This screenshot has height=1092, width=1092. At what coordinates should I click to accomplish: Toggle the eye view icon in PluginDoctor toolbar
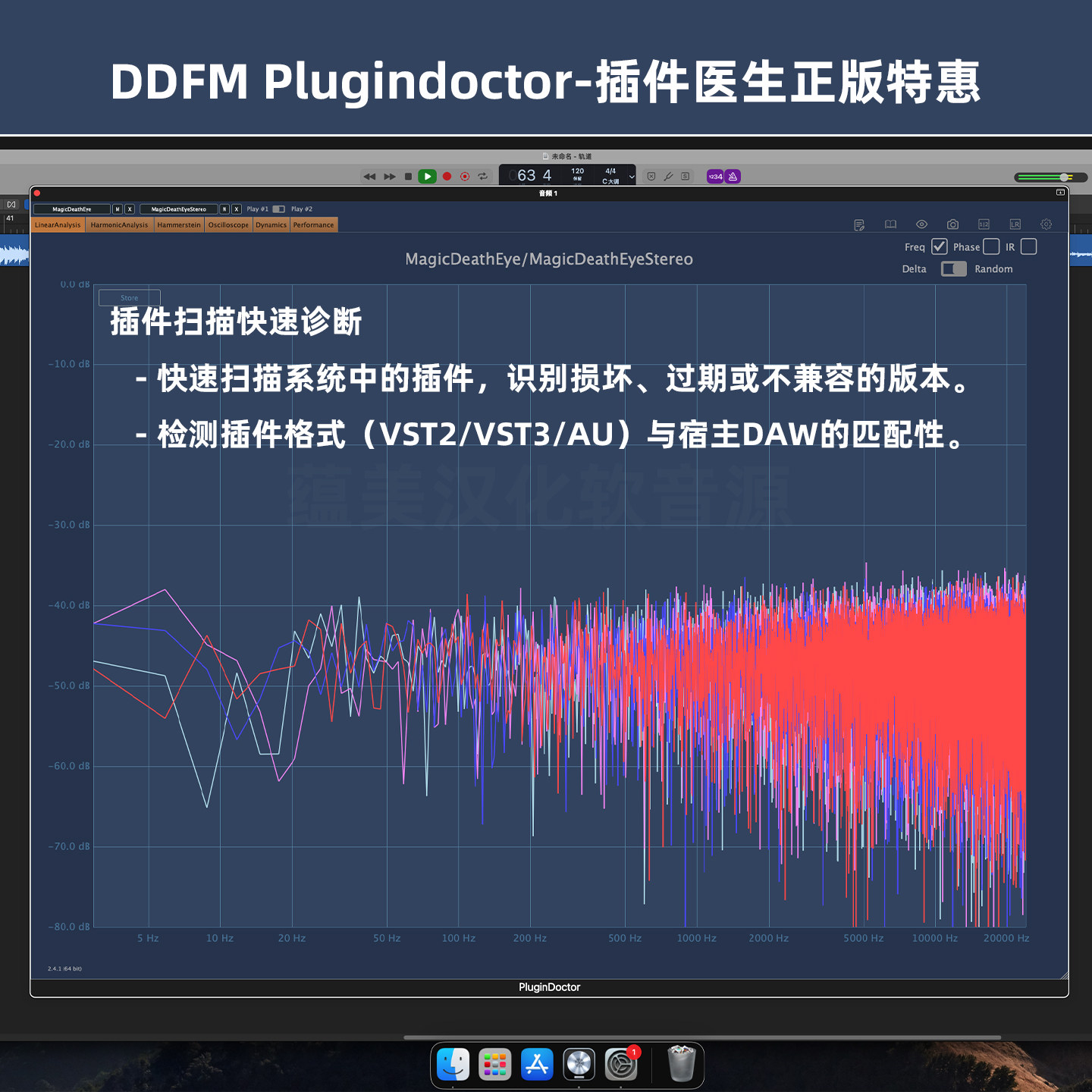(x=921, y=224)
